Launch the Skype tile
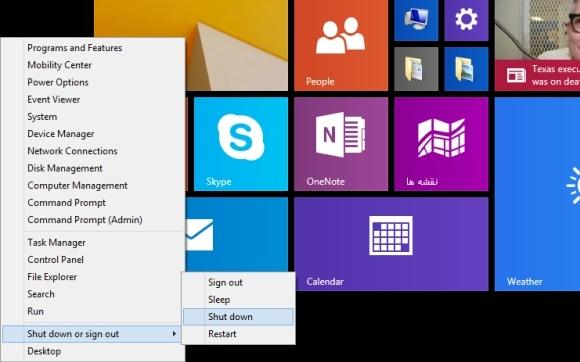 [241, 144]
